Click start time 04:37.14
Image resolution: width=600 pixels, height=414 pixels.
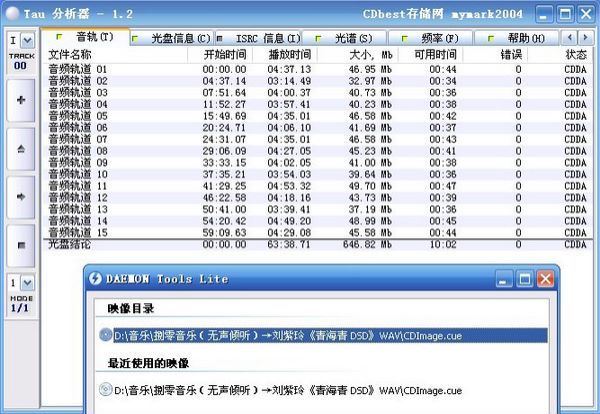[225, 81]
